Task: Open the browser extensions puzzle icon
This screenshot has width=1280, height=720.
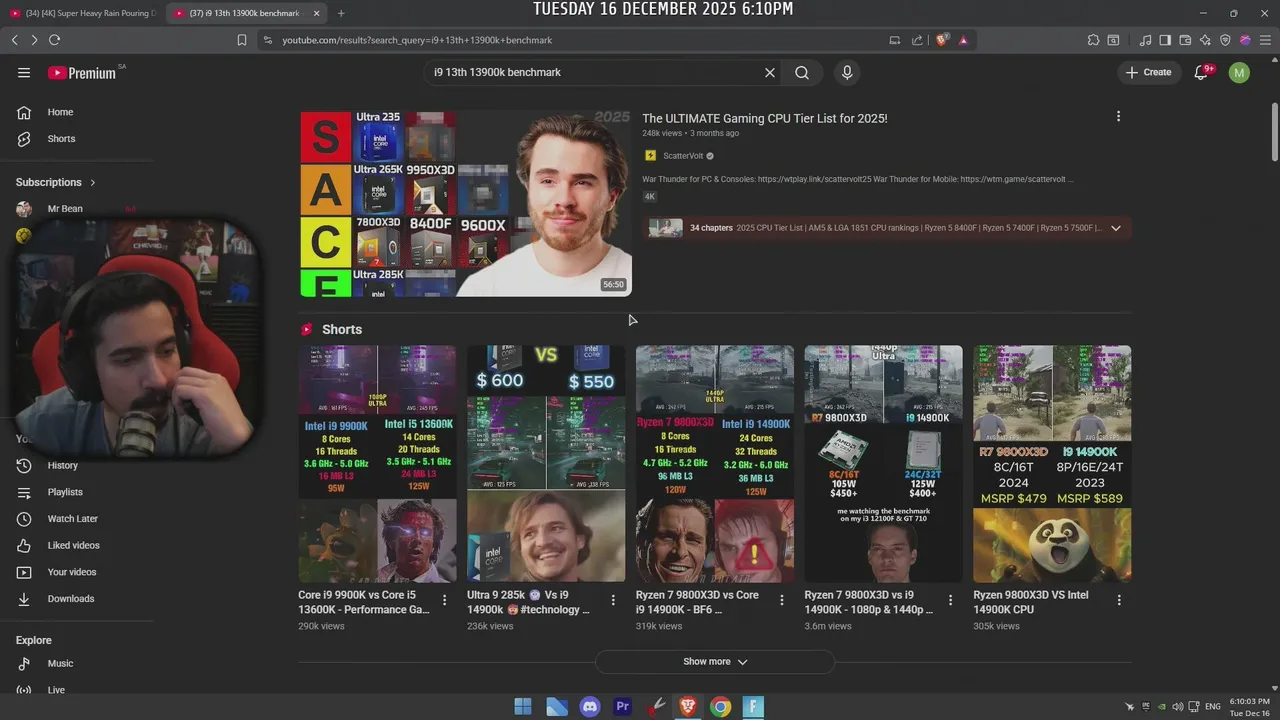Action: tap(1093, 40)
